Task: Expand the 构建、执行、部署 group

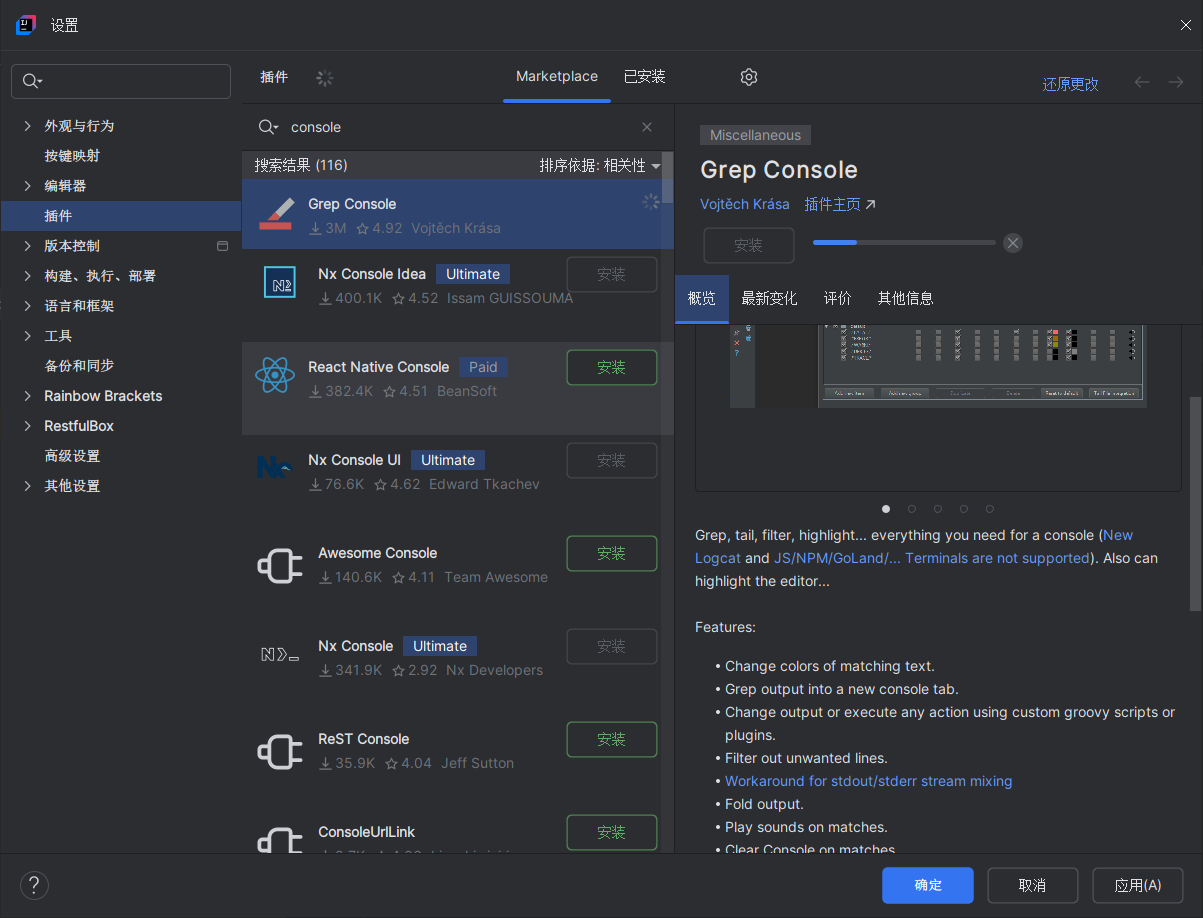Action: [27, 276]
